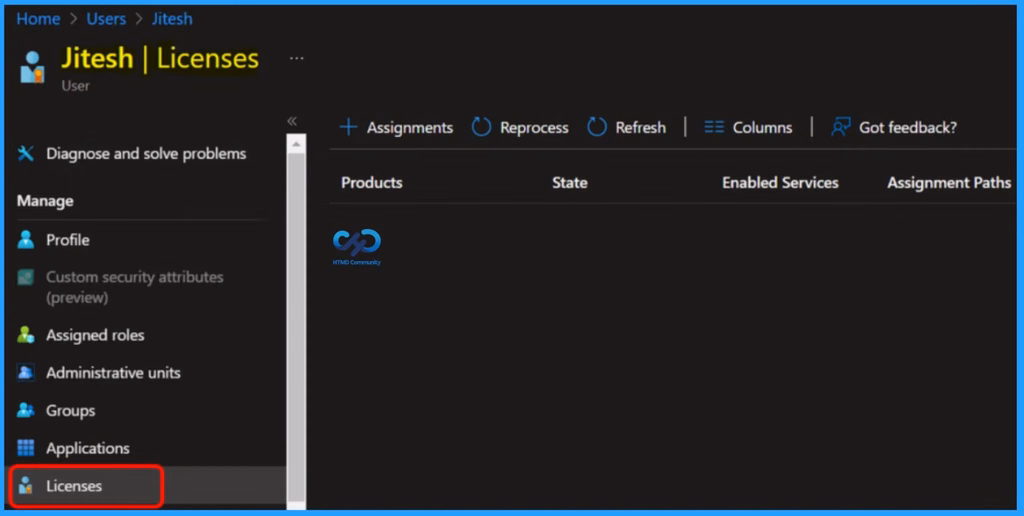Open Custom security attributes (preview)
This screenshot has height=516, width=1024.
coord(135,287)
